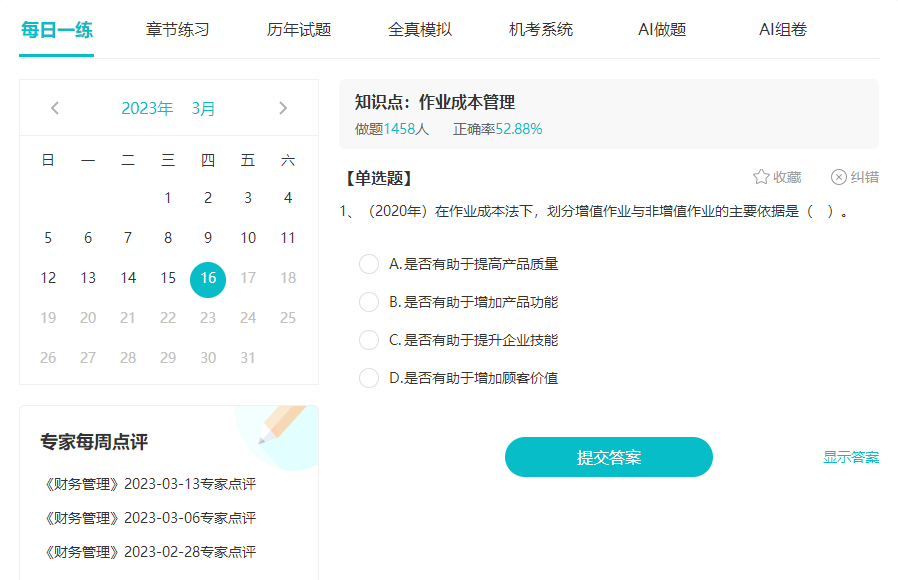Reveal the answer via 显示答案

point(852,456)
